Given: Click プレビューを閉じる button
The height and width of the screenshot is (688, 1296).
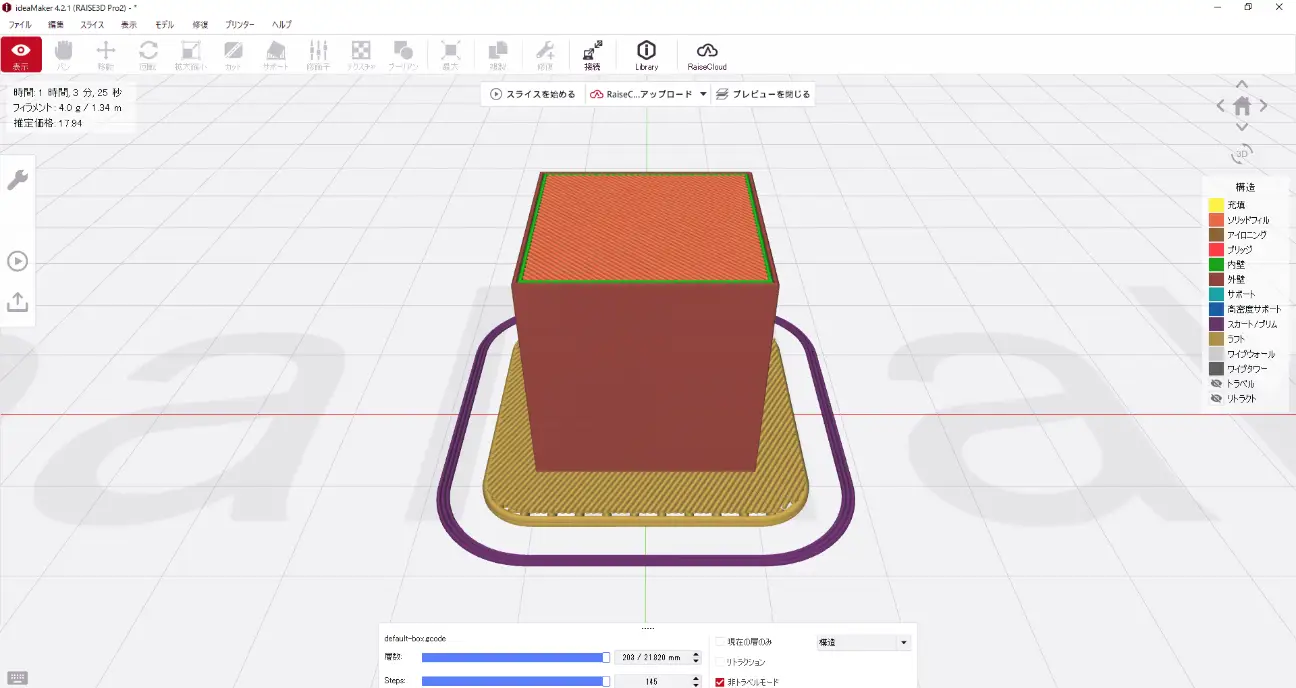Looking at the screenshot, I should pyautogui.click(x=763, y=94).
